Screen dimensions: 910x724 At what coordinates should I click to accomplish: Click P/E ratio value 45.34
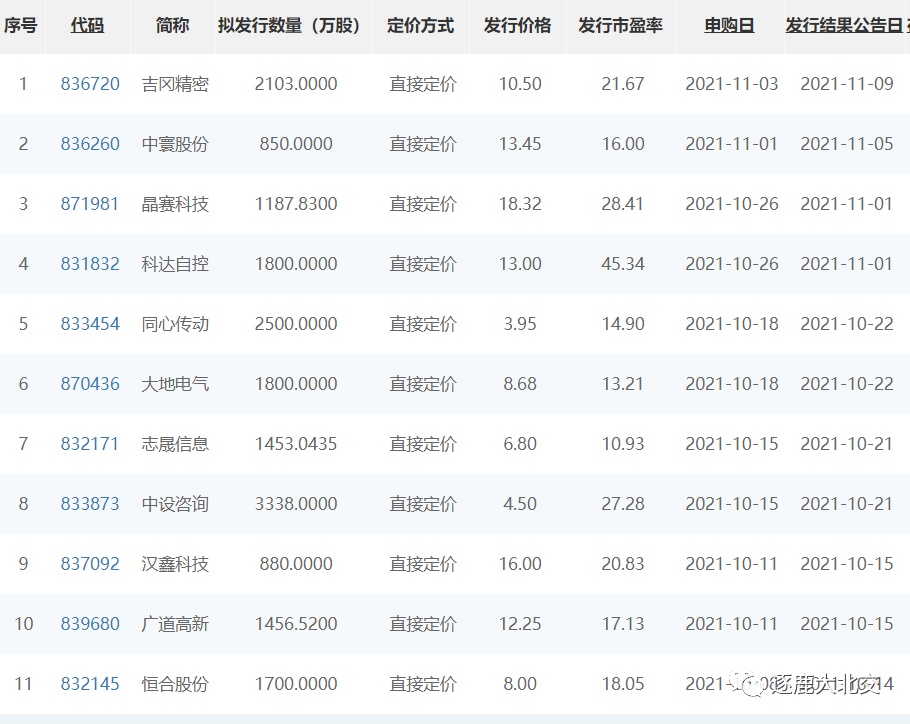623,264
